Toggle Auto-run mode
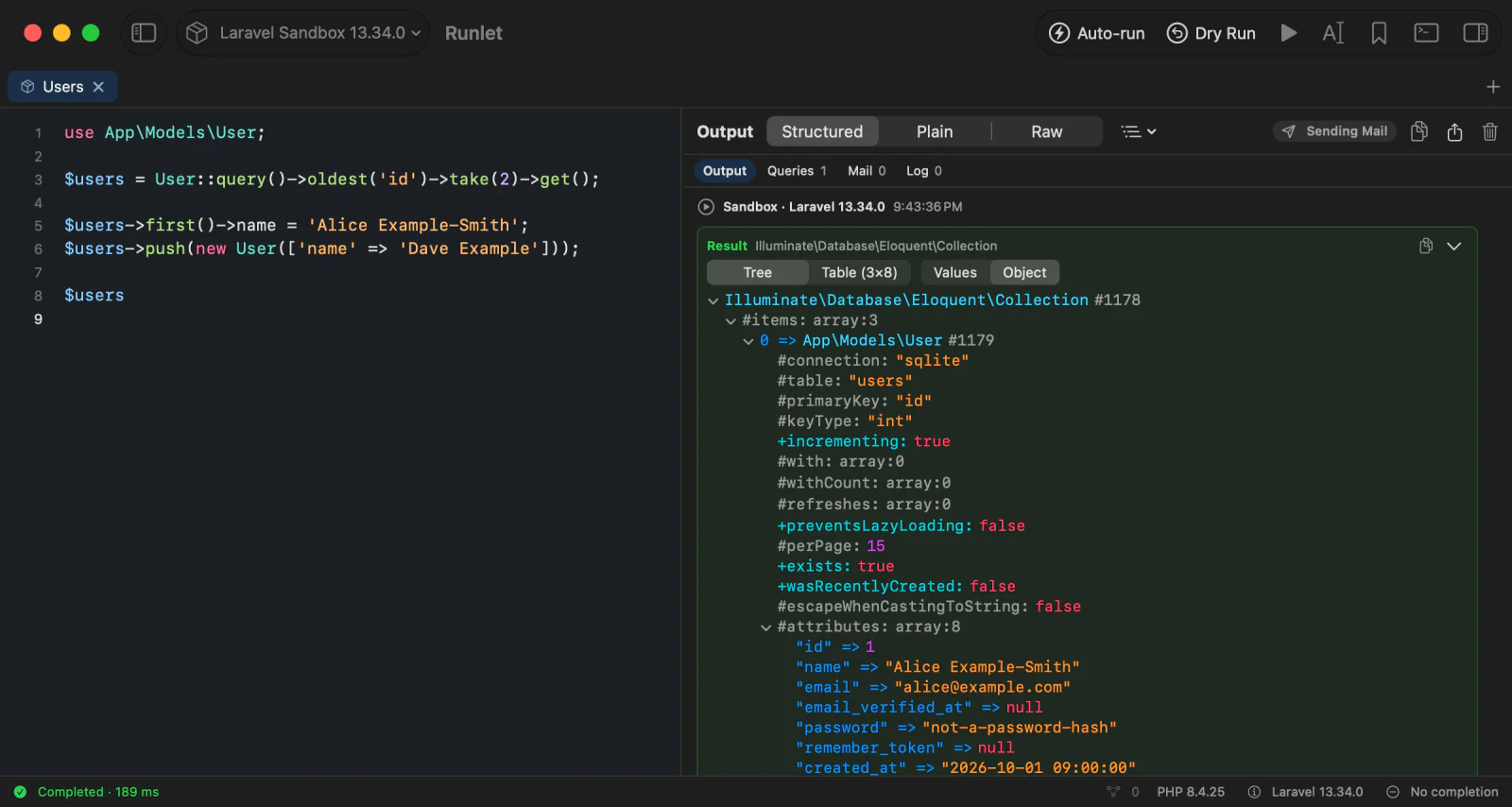1512x807 pixels. pos(1096,33)
